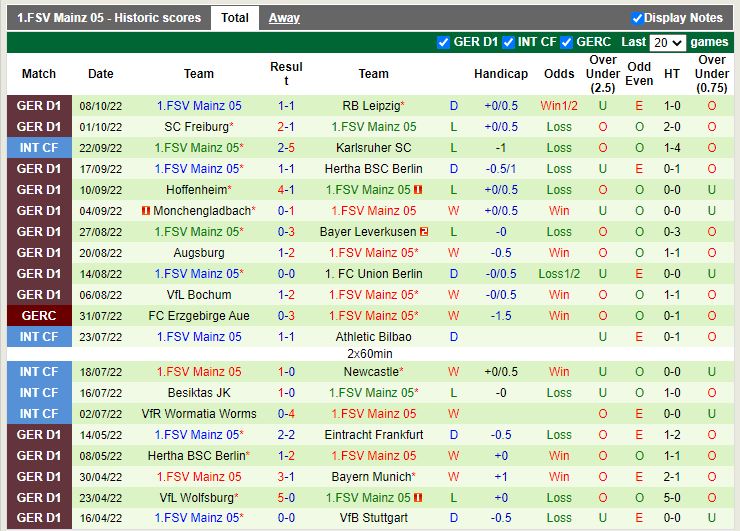Click red card icon in Hoffenheim match row
The height and width of the screenshot is (531, 740).
coord(418,190)
